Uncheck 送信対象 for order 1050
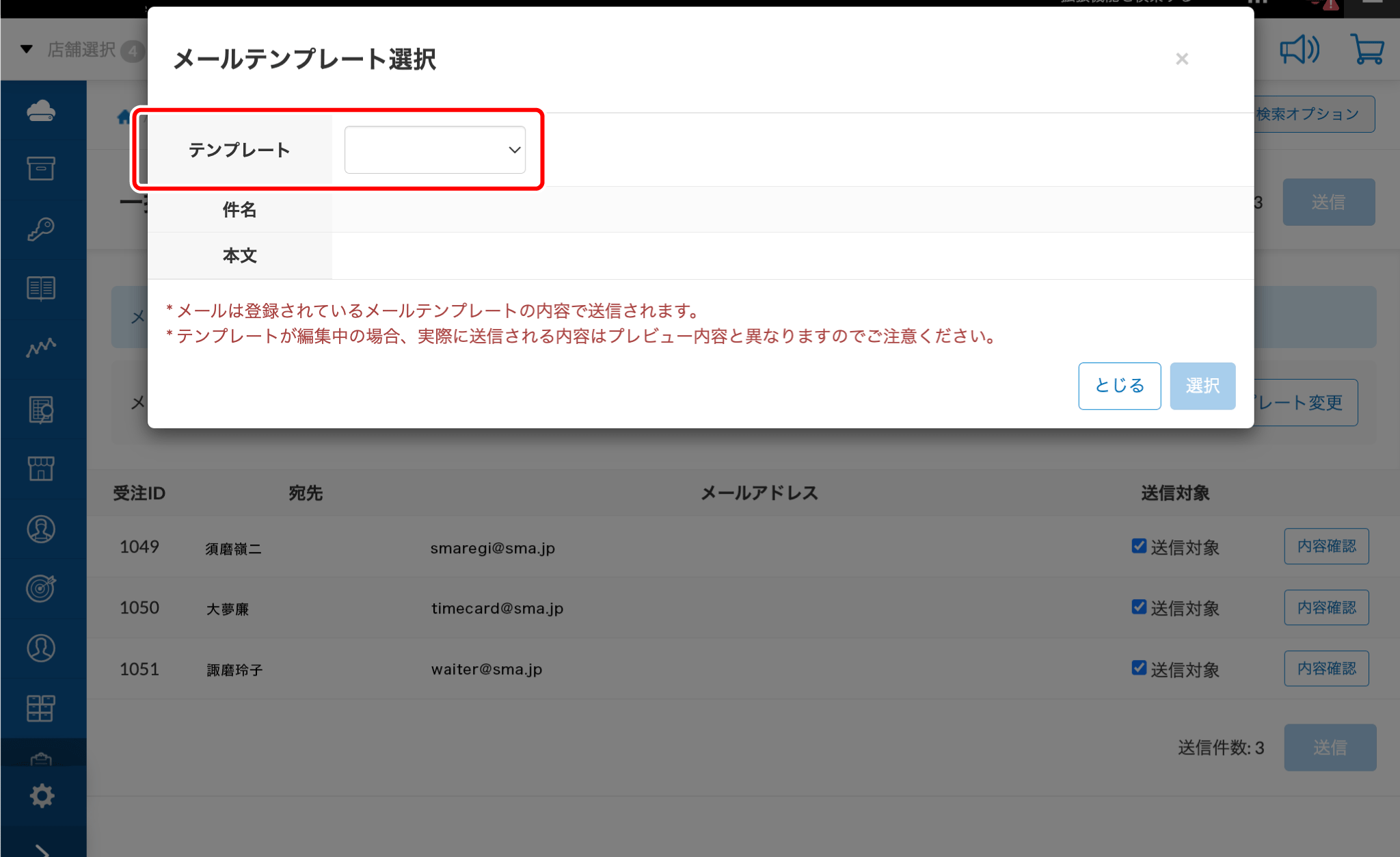Image resolution: width=1400 pixels, height=857 pixels. pyautogui.click(x=1139, y=607)
